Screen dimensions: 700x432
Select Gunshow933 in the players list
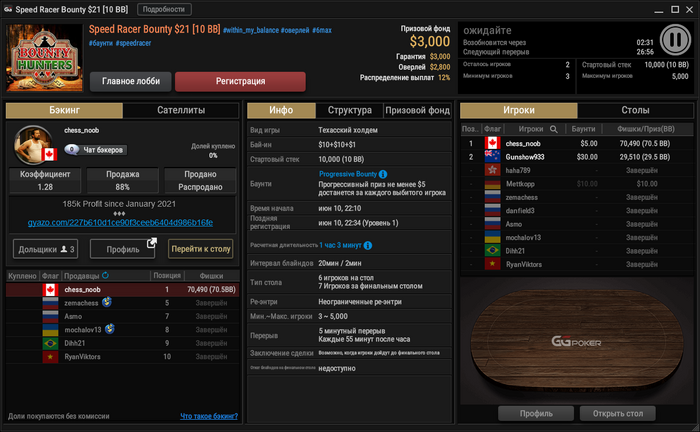[x=577, y=157]
